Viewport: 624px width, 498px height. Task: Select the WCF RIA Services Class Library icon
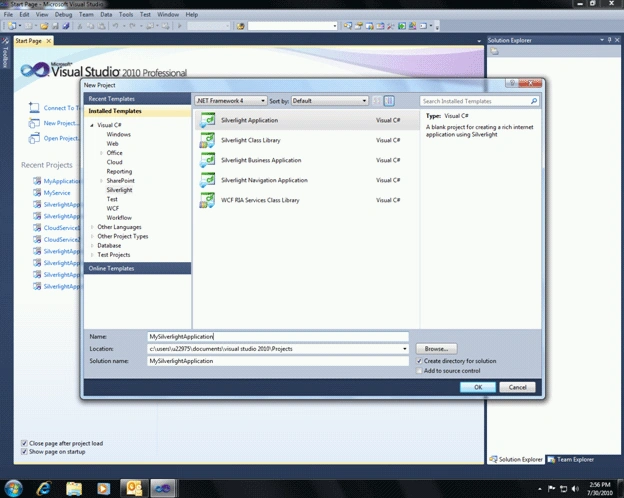pos(207,200)
